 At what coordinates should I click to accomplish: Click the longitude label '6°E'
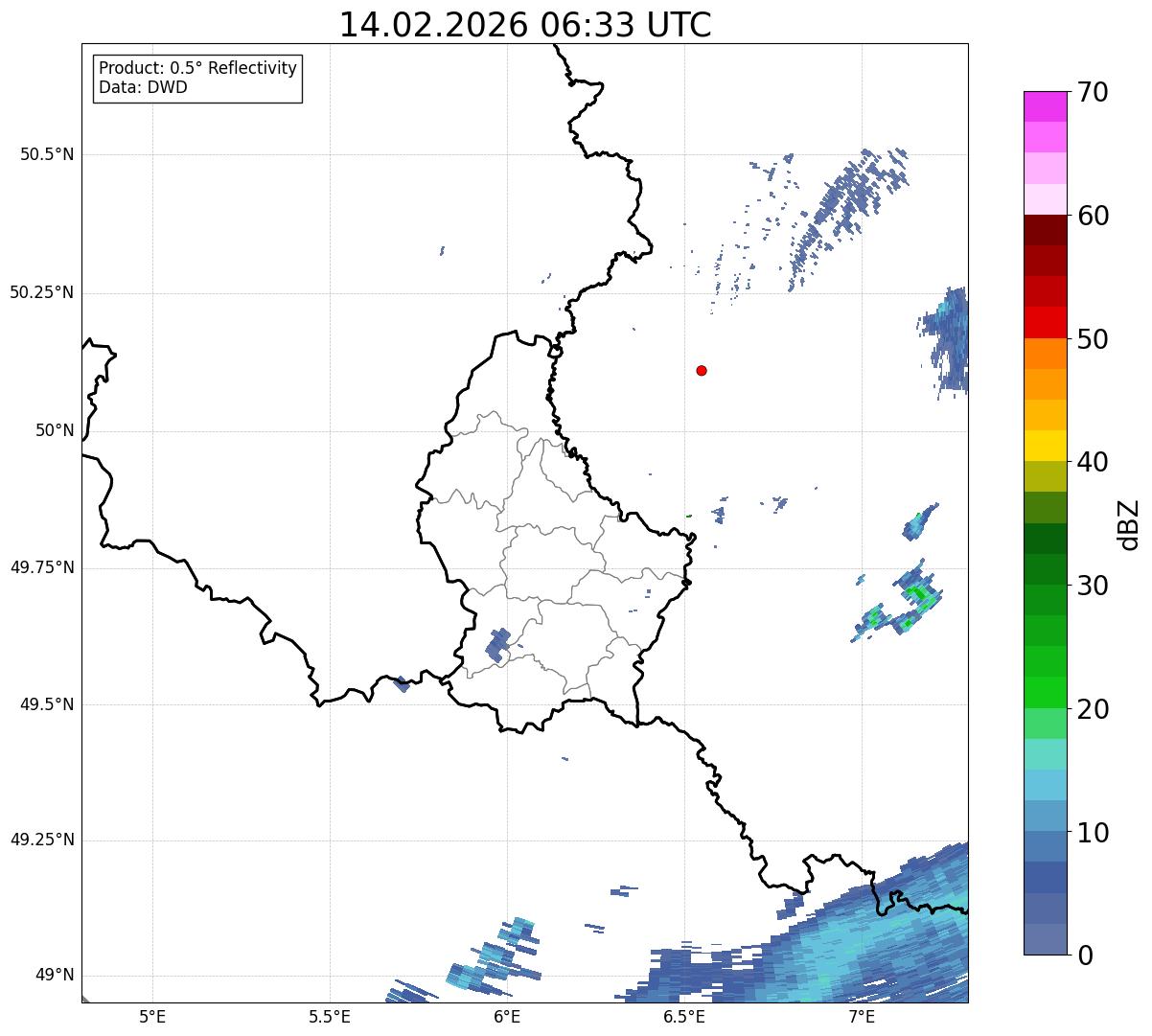pos(507,1017)
